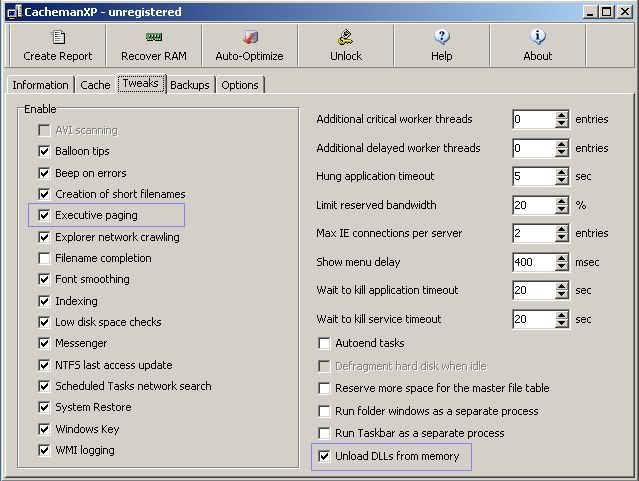This screenshot has width=639, height=481.
Task: Click the Unlock button label
Action: [x=346, y=56]
